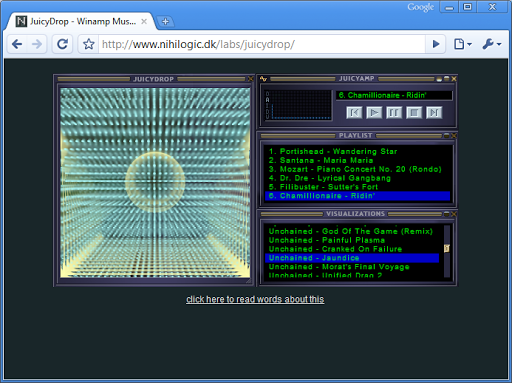Open 'click here to read words about this' link
The image size is (512, 383).
click(255, 299)
